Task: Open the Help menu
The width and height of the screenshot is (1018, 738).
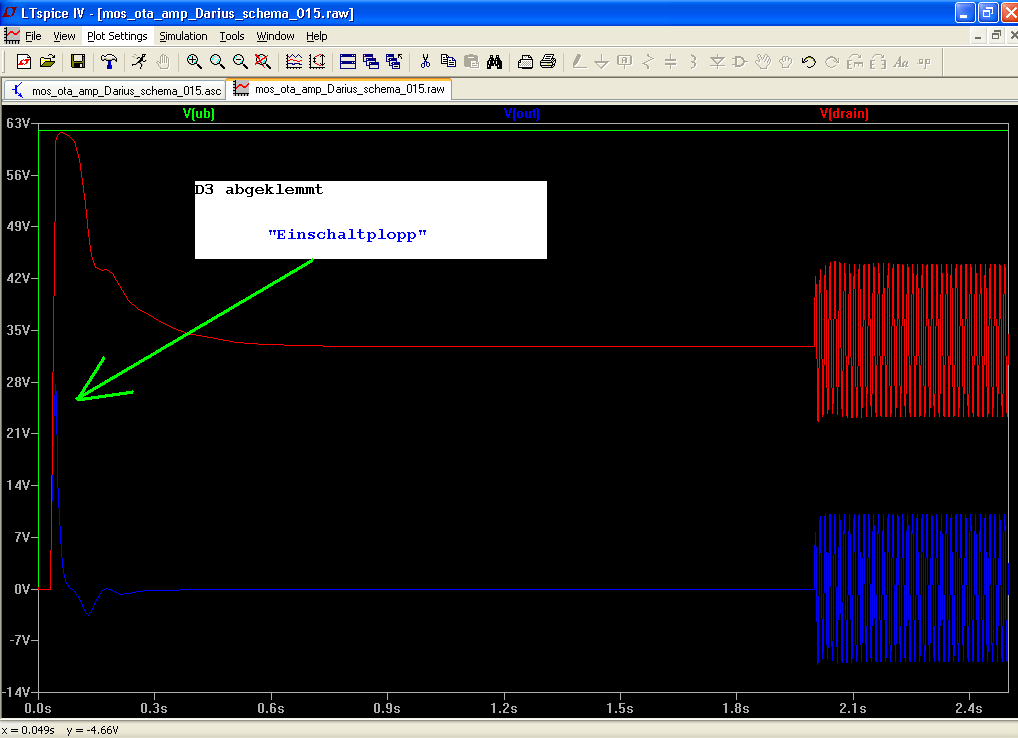Action: click(317, 36)
